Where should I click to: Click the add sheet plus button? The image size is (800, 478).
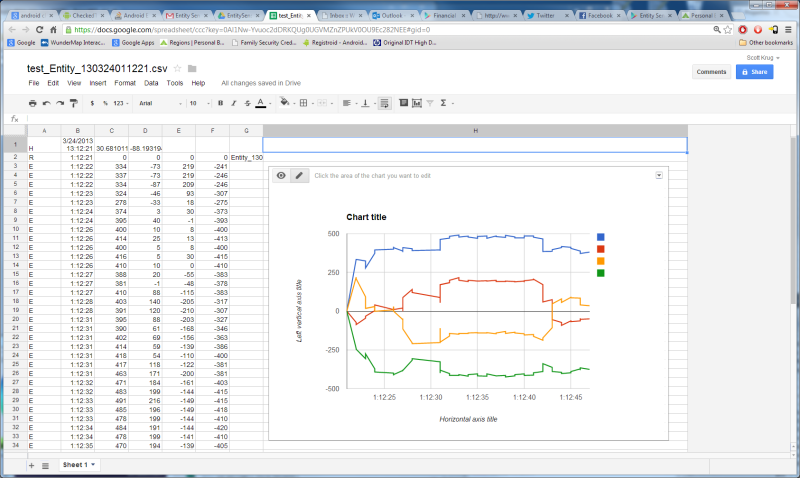pyautogui.click(x=32, y=465)
